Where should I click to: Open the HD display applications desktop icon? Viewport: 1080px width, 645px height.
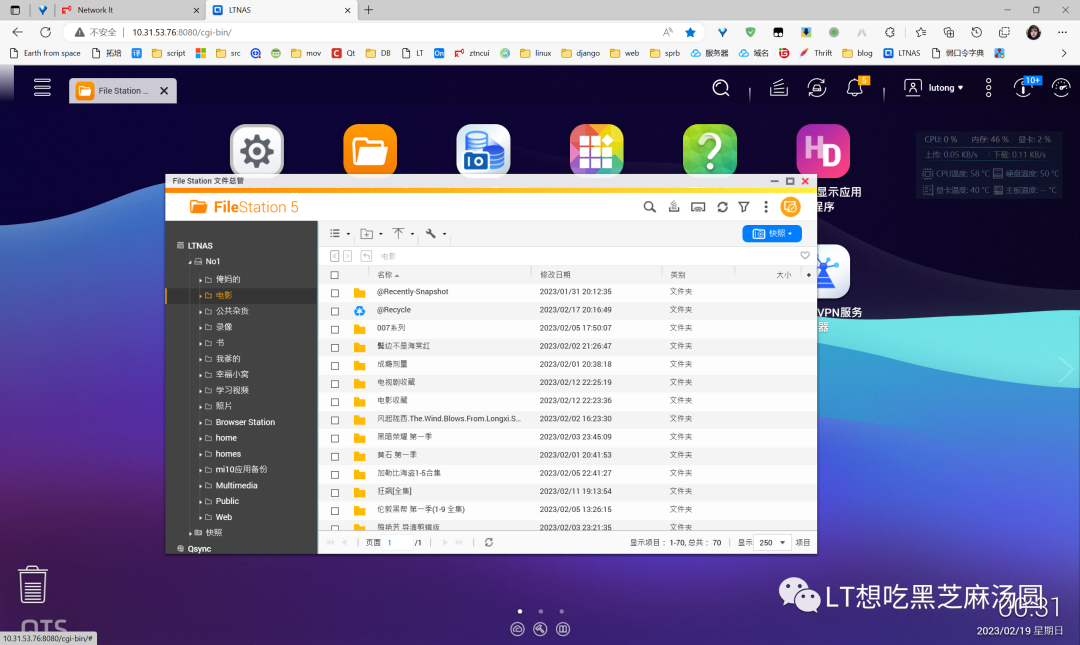823,150
